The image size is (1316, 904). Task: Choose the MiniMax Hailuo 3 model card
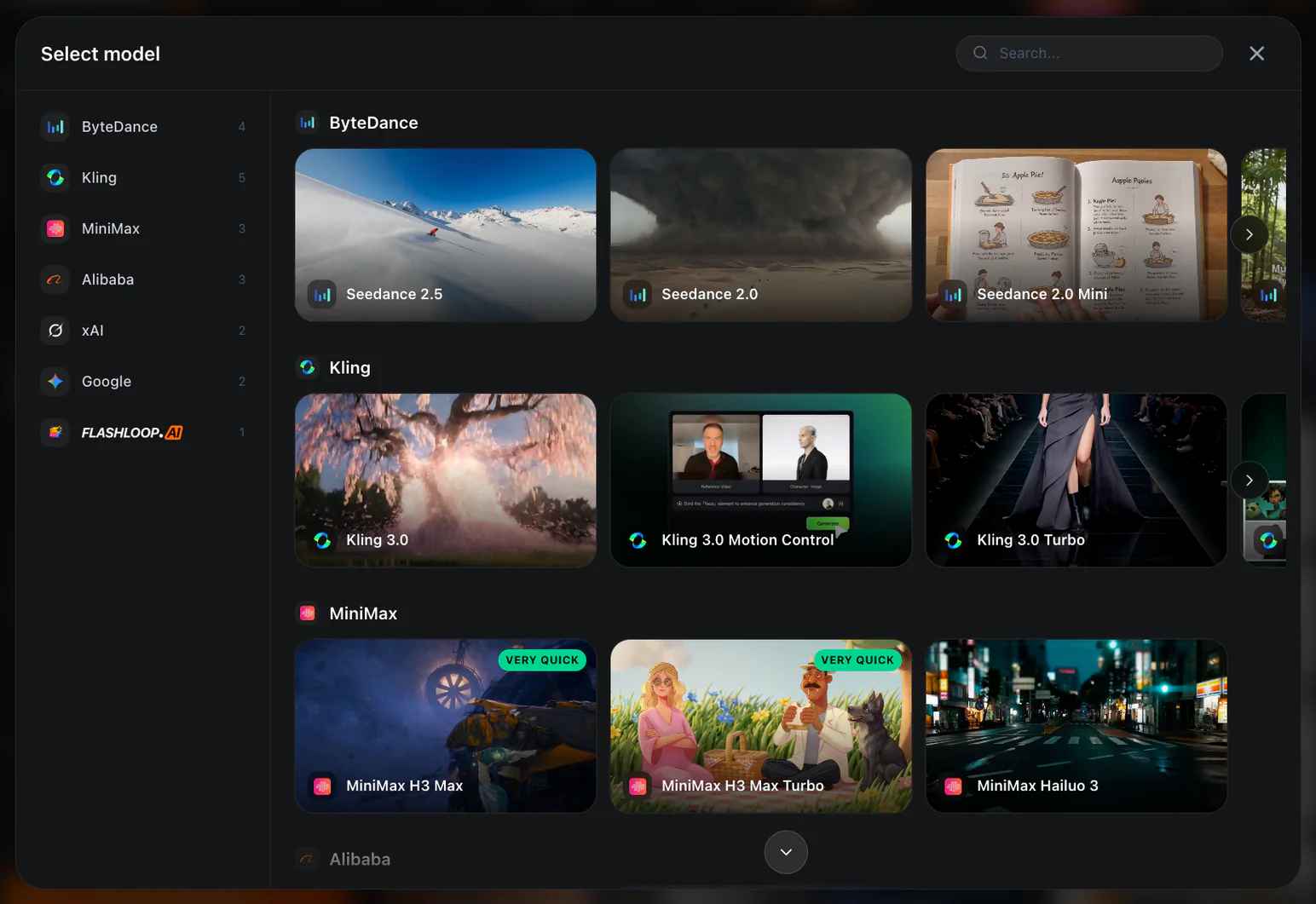click(1076, 726)
